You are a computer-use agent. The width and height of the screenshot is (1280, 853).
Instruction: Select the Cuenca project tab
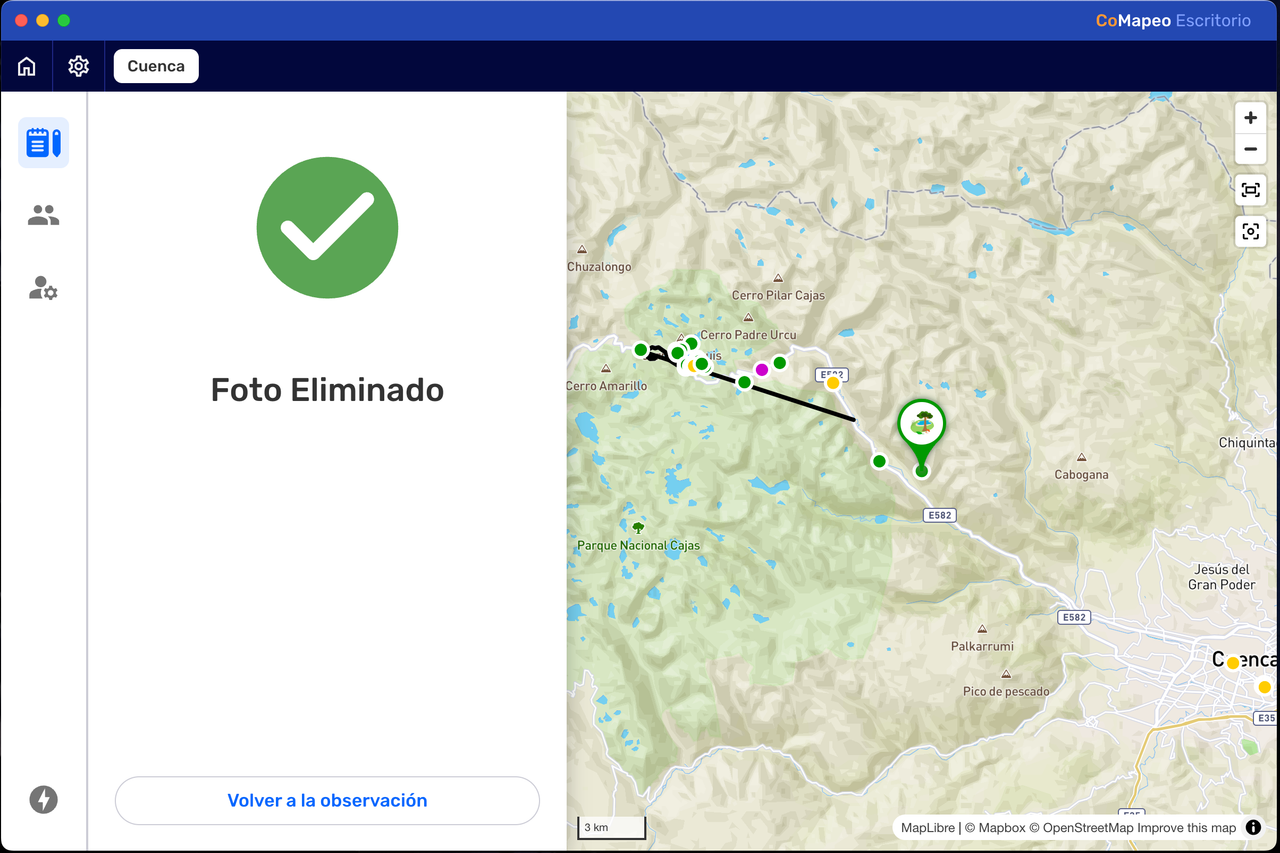pos(156,66)
